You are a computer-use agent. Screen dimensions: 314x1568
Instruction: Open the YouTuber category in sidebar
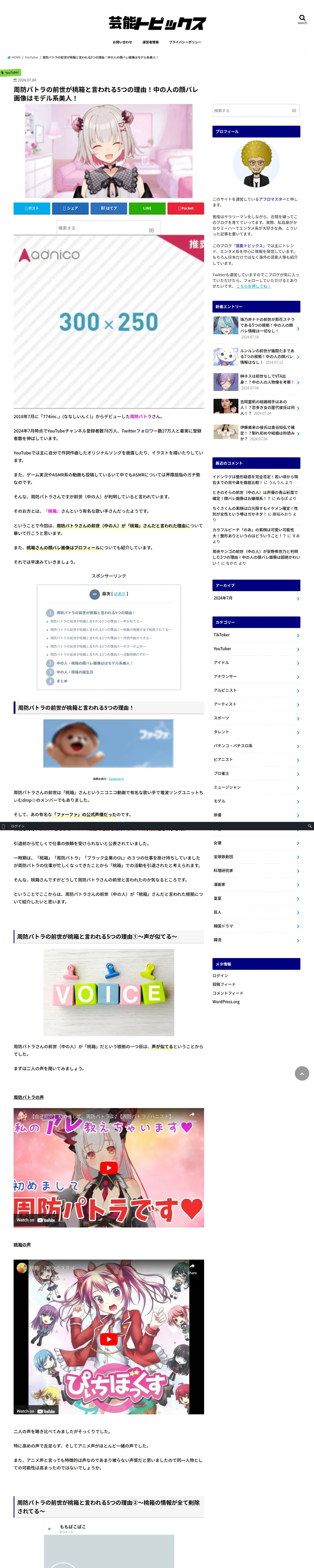pyautogui.click(x=256, y=649)
